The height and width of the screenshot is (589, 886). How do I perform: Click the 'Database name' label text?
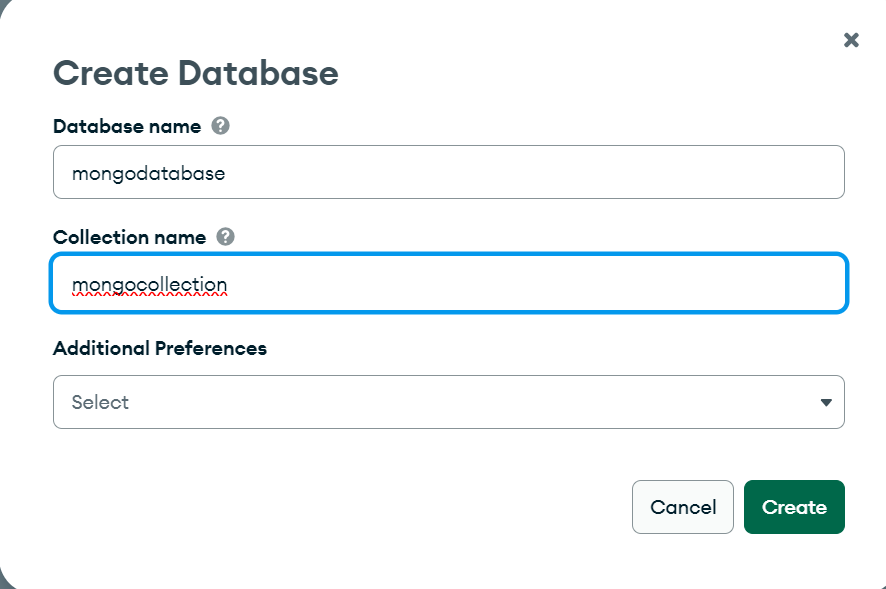pyautogui.click(x=126, y=127)
